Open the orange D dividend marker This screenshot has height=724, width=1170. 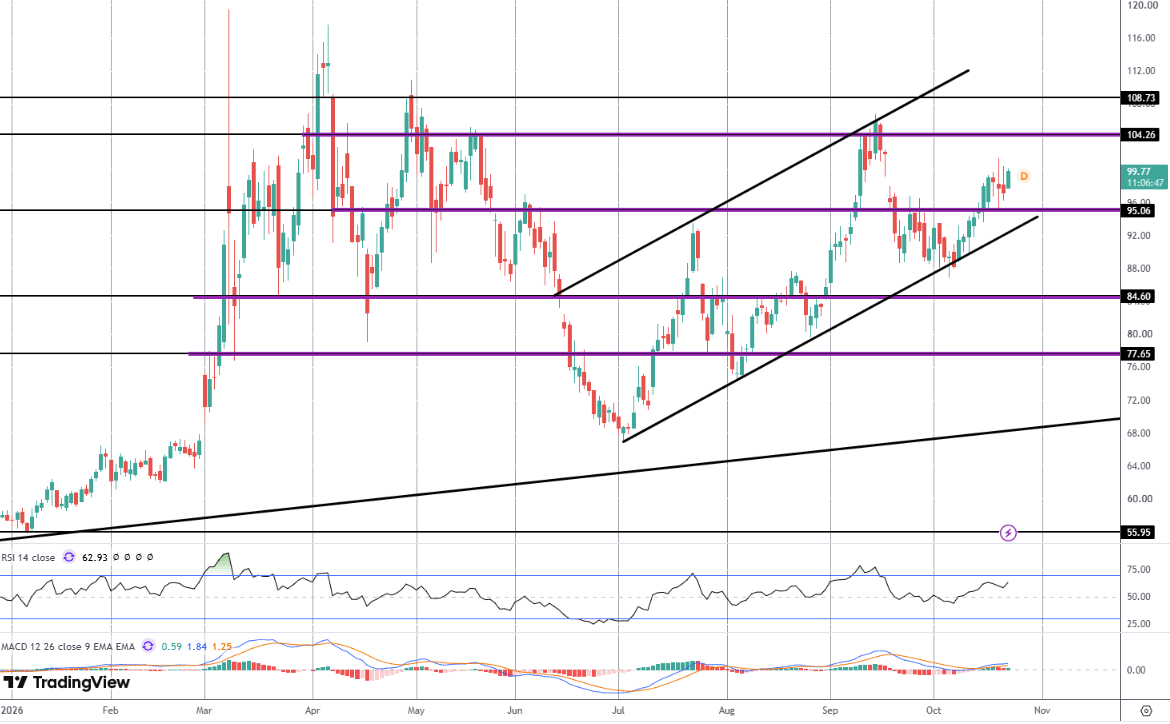[1024, 176]
